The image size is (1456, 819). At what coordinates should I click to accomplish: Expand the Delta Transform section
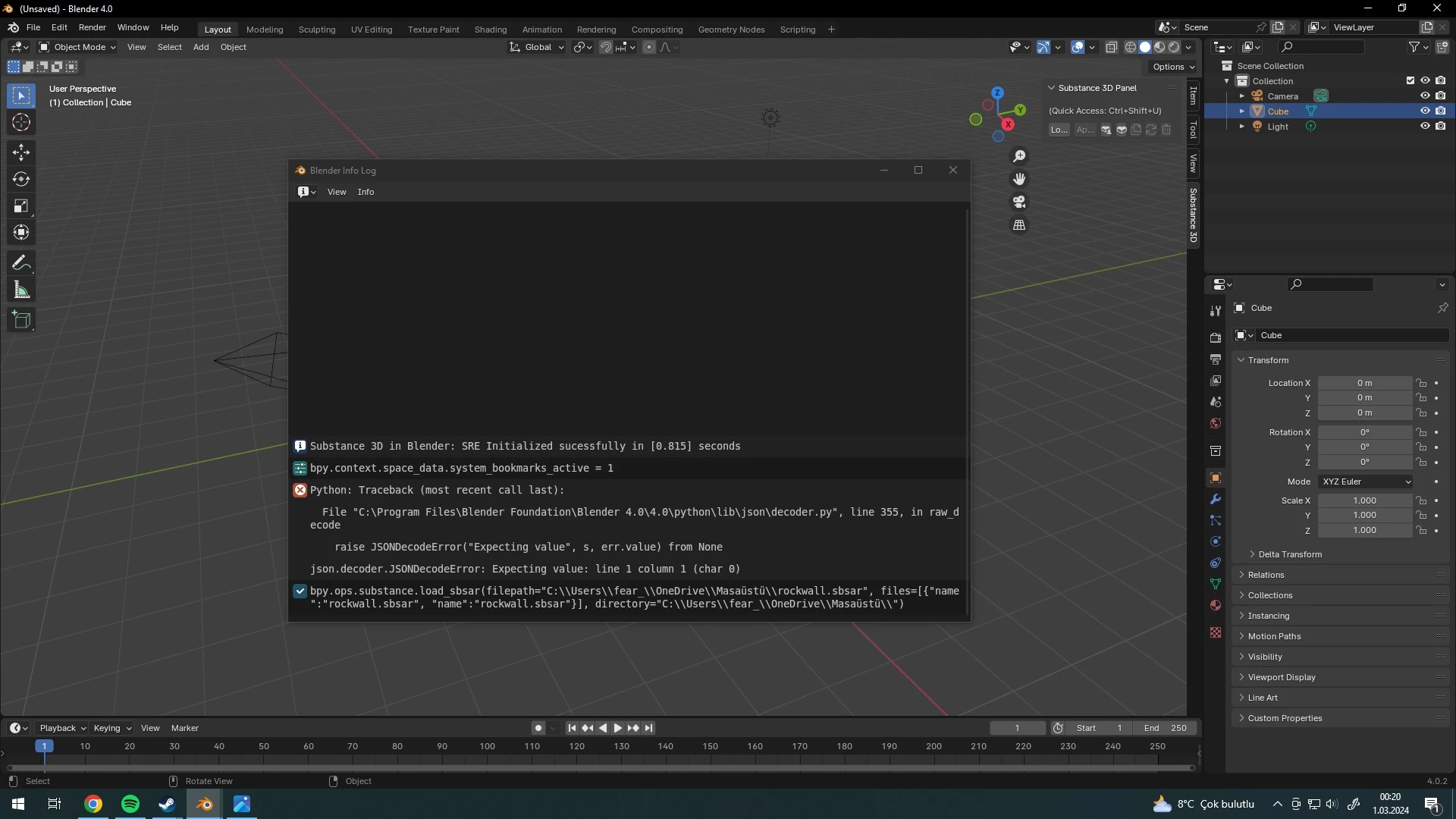(1289, 554)
